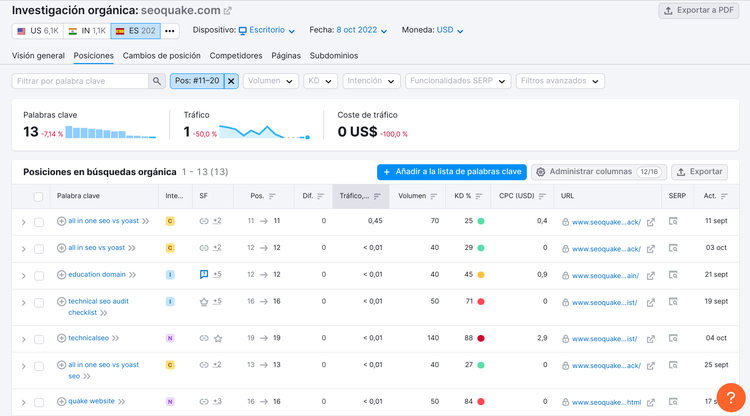The height and width of the screenshot is (416, 750).
Task: Open Administrar columnas settings
Action: [599, 172]
